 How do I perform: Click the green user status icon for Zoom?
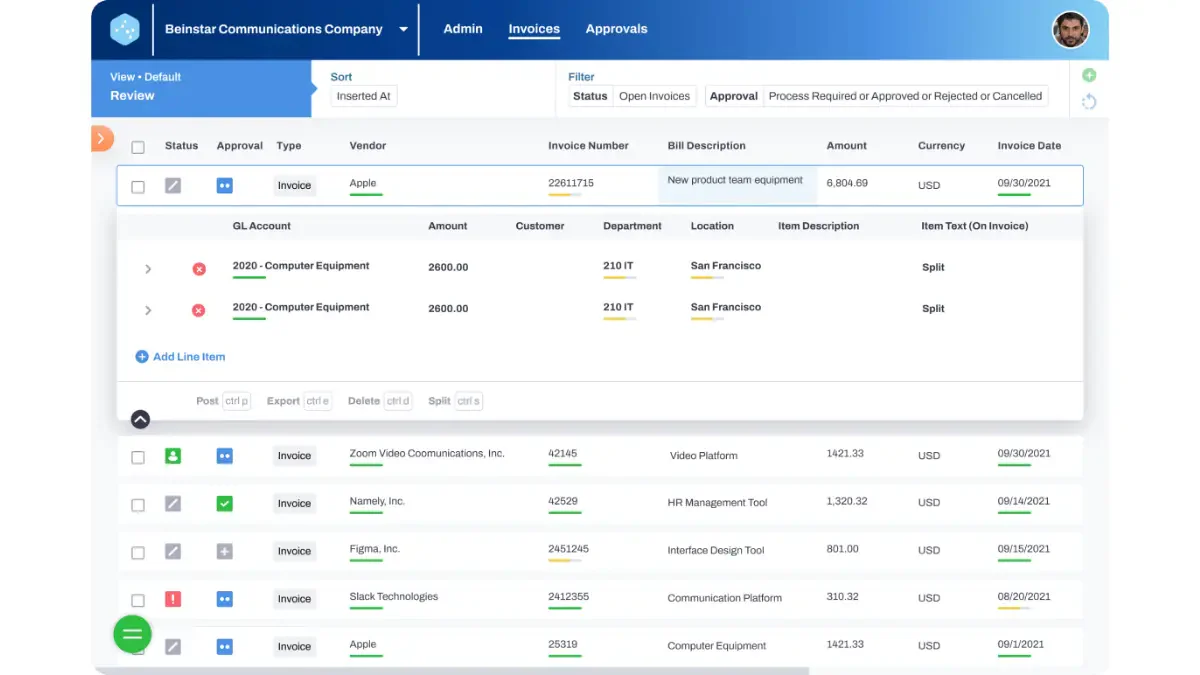pyautogui.click(x=173, y=456)
